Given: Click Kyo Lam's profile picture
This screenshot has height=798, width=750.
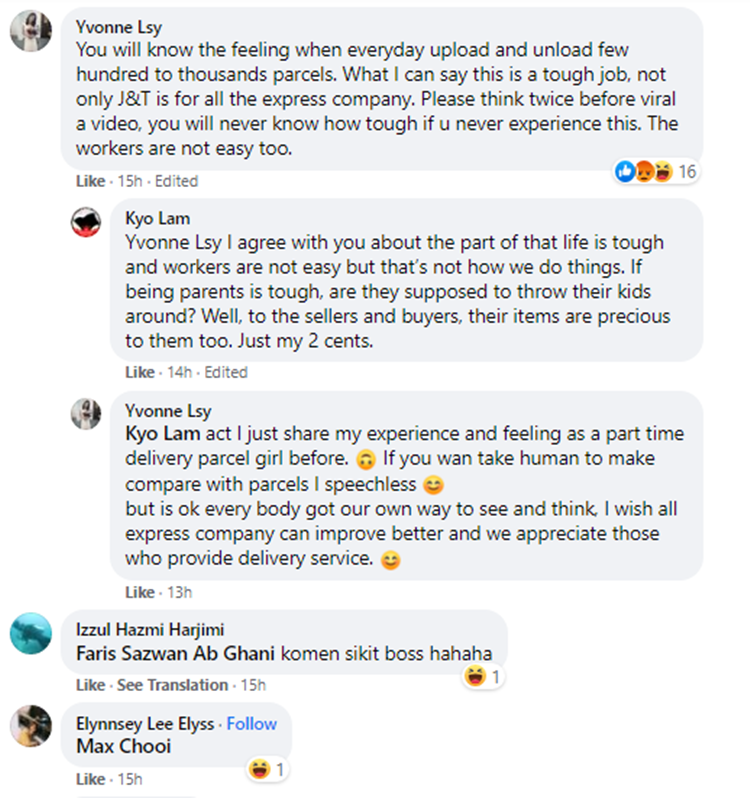Looking at the screenshot, I should 86,222.
